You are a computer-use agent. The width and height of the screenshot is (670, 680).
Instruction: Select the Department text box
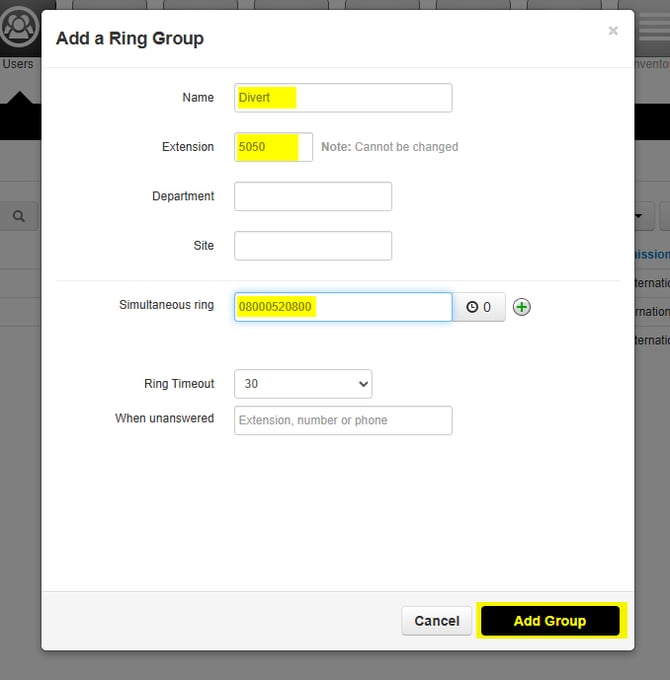point(313,197)
